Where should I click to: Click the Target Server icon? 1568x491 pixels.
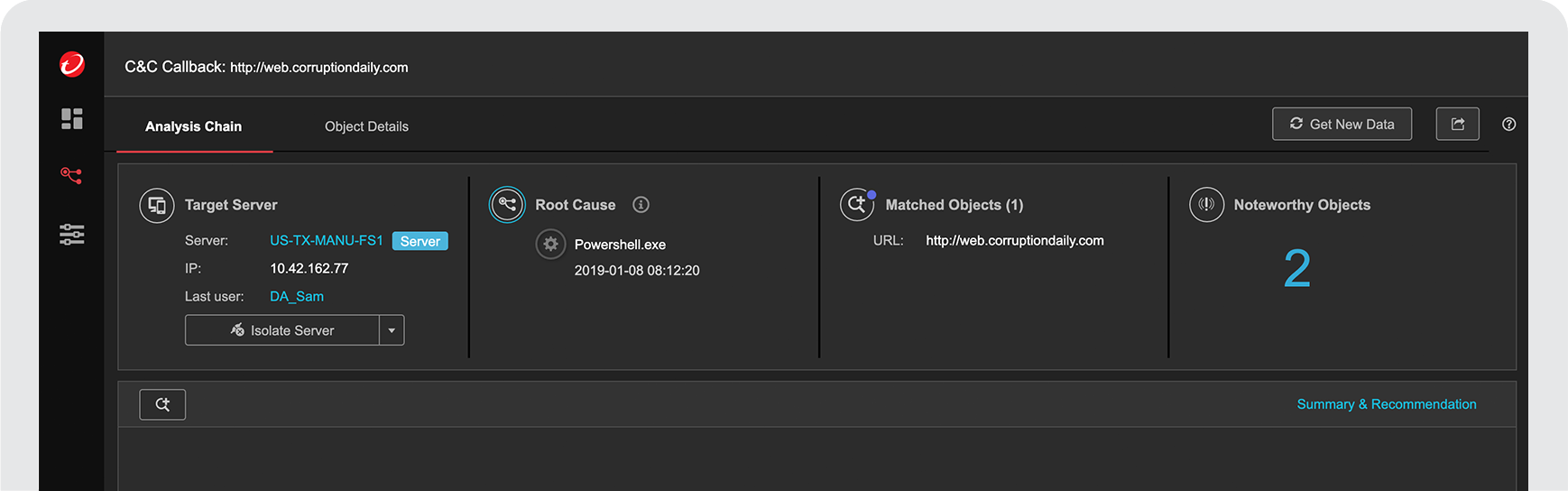click(157, 205)
